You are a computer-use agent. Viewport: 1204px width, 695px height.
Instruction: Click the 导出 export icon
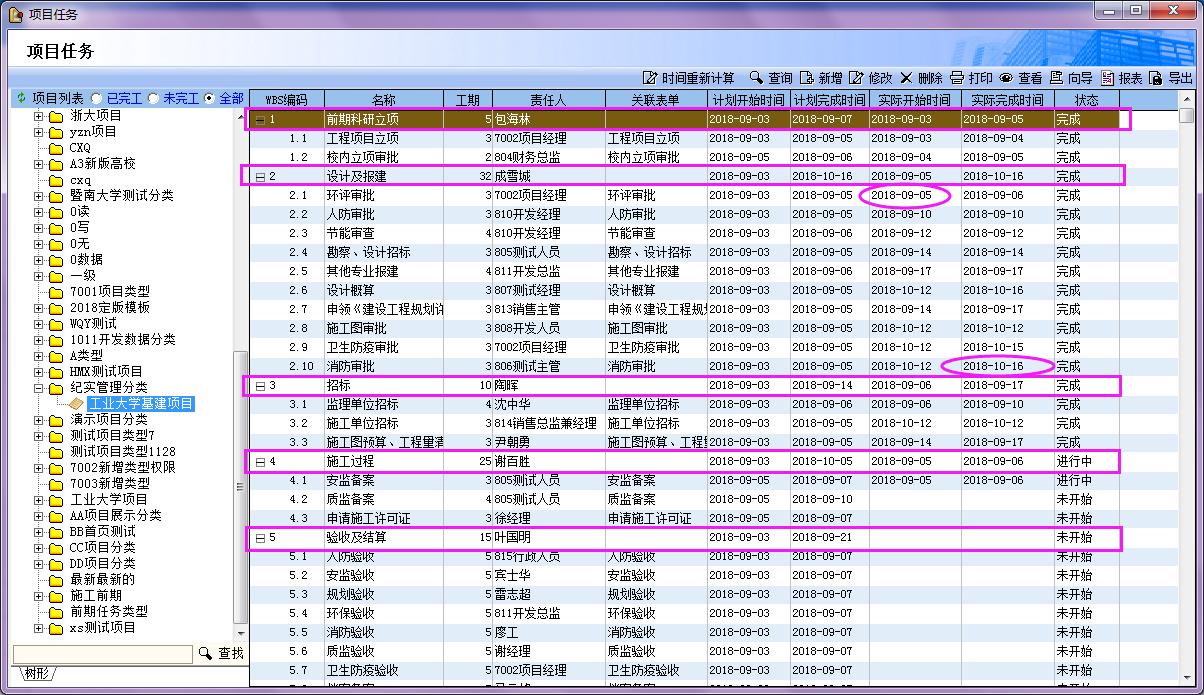click(x=1156, y=78)
